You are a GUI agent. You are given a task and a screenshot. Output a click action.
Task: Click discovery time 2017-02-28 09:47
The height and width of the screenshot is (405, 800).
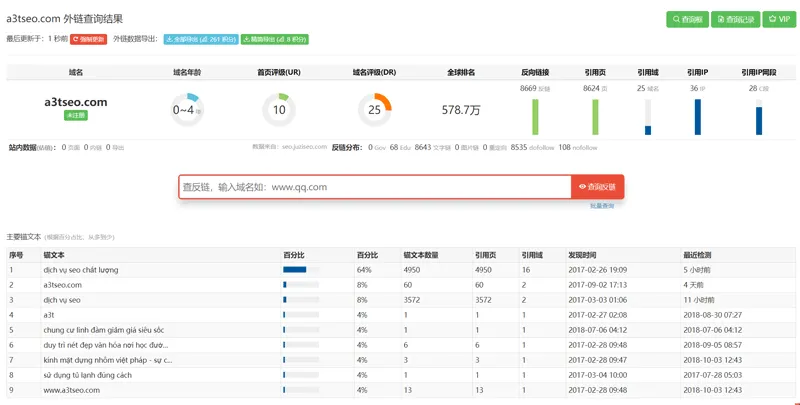[x=597, y=360]
